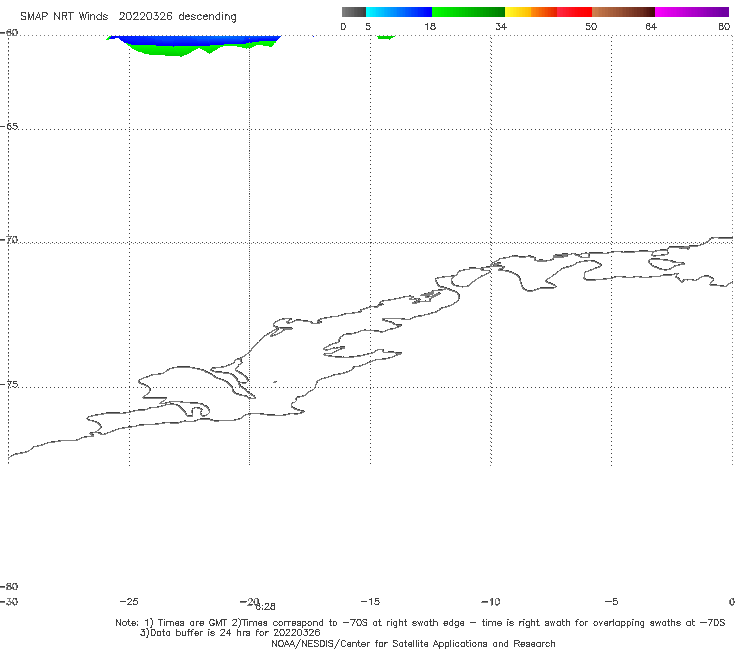Click the brown segment of the color bar
Viewport: 740px width, 650px height.
(x=623, y=12)
